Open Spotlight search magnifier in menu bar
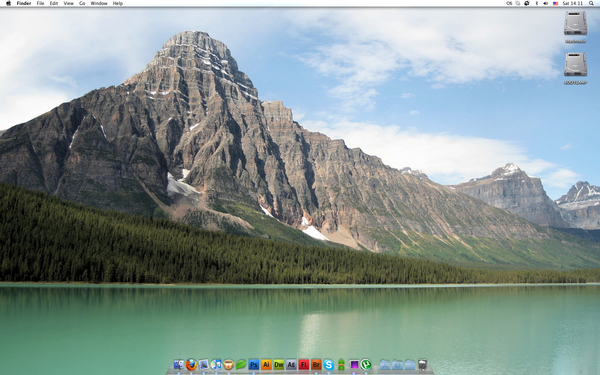The image size is (600, 375). pos(591,3)
